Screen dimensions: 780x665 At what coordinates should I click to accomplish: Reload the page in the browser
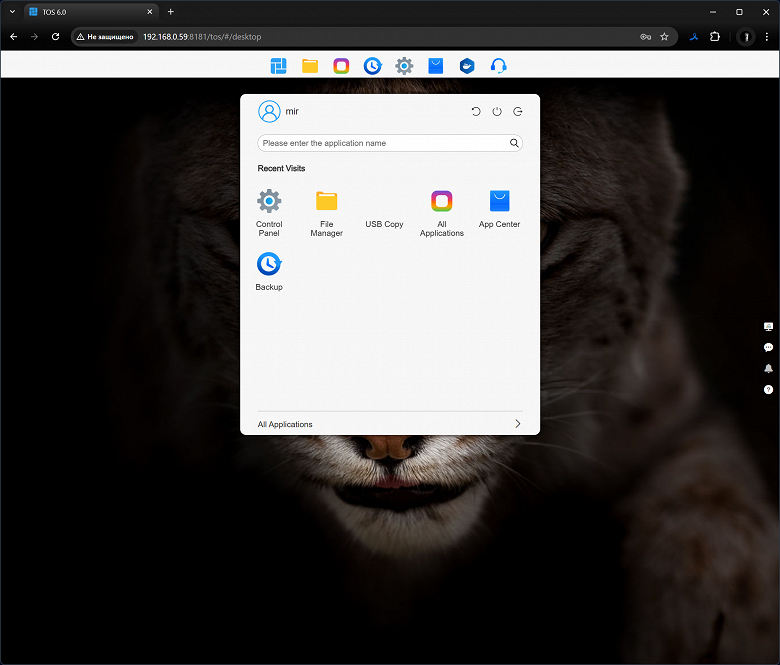[x=56, y=37]
